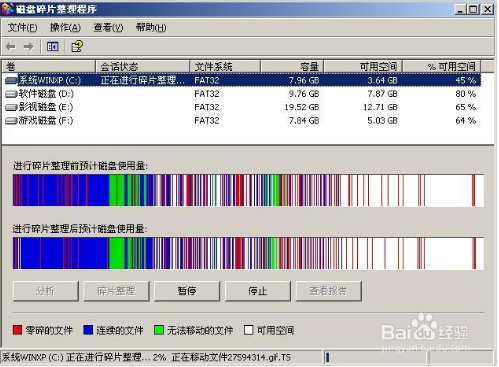
Task: Click the 进行碎片整理前预计磁盘使用量 label
Action: coord(80,166)
